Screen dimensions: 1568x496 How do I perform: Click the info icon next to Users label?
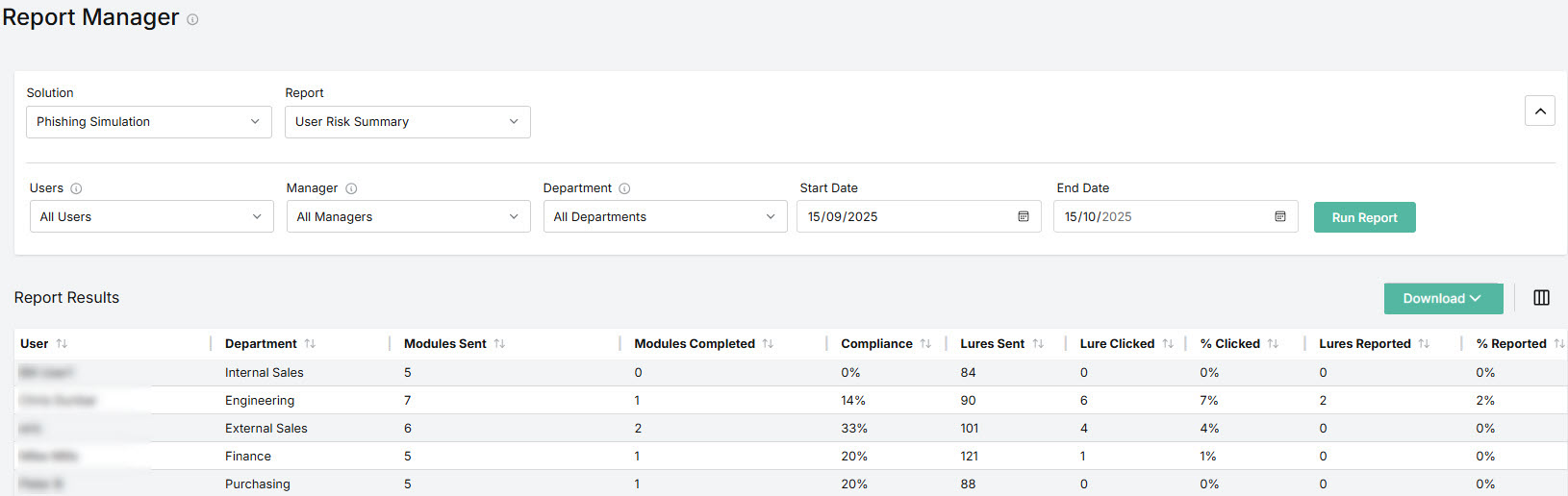click(x=76, y=188)
